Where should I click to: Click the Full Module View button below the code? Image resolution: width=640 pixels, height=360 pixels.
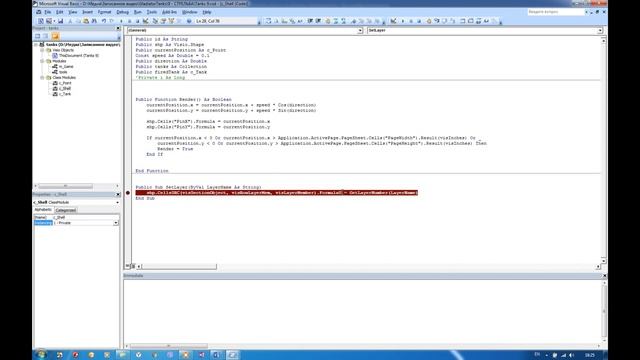tap(133, 266)
